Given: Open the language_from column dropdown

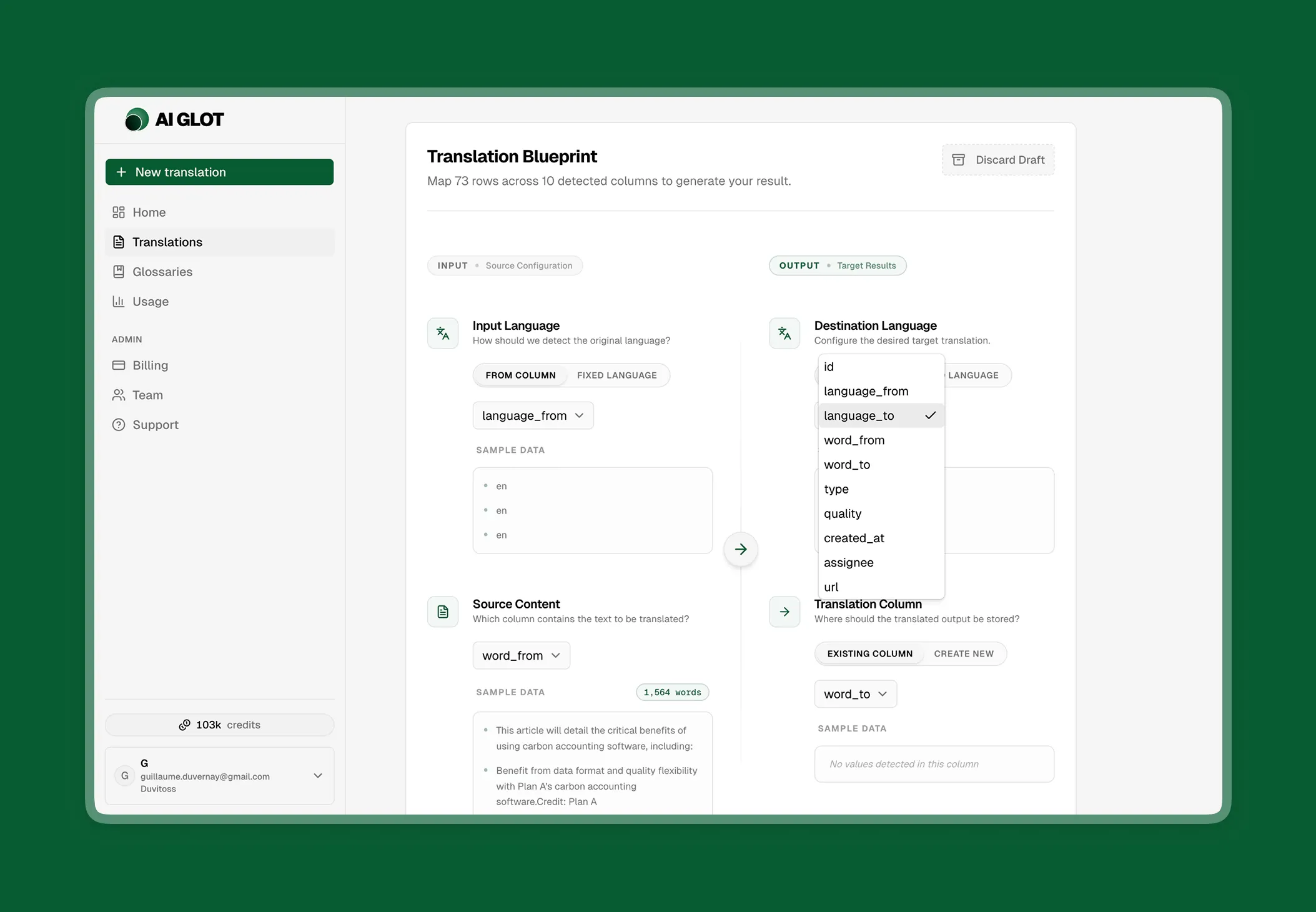Looking at the screenshot, I should [533, 415].
